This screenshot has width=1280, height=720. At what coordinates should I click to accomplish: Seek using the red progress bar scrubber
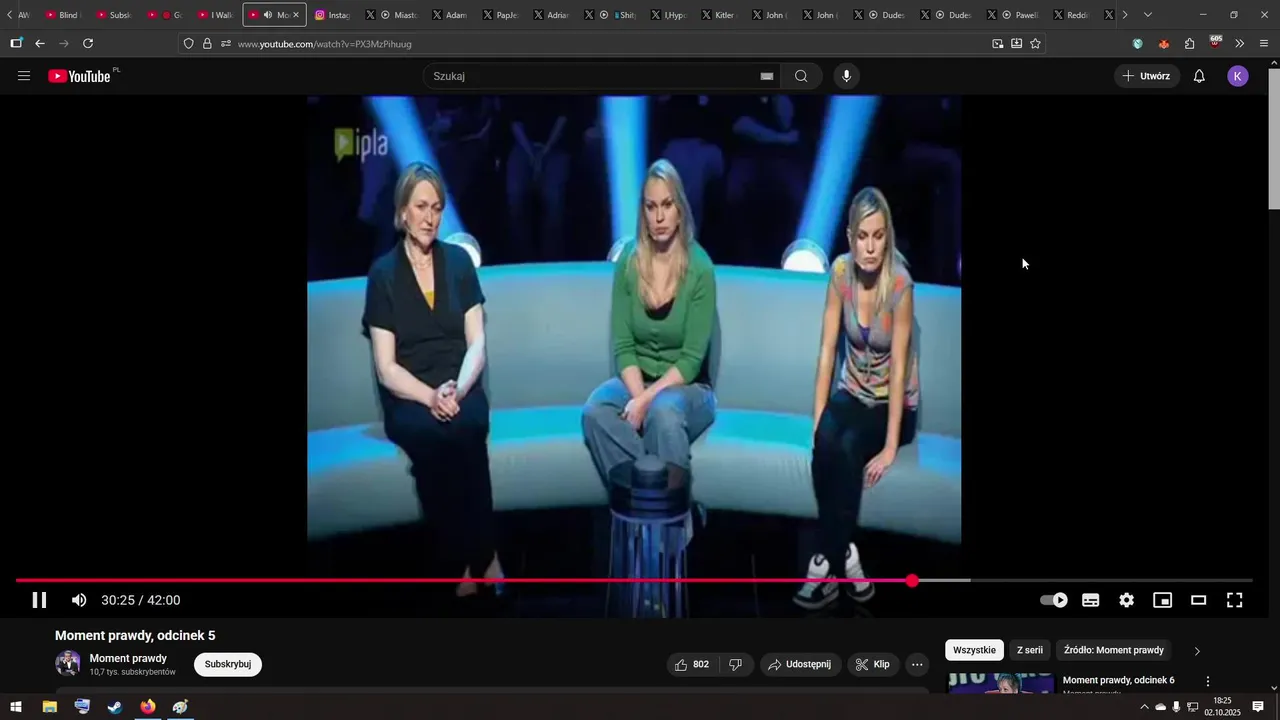[912, 580]
